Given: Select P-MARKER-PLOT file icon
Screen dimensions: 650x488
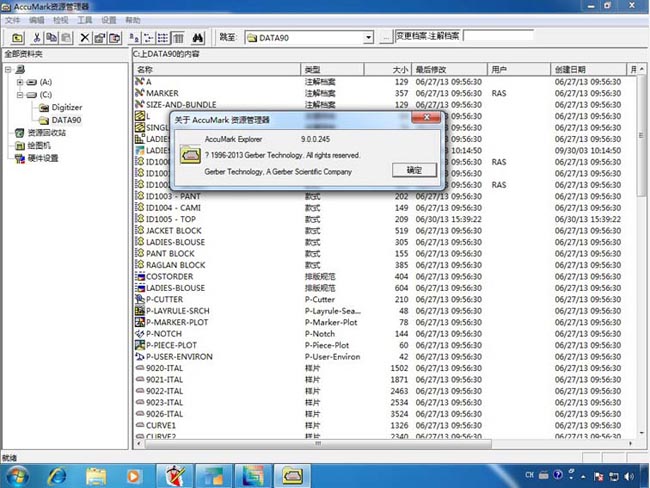Looking at the screenshot, I should pos(140,322).
